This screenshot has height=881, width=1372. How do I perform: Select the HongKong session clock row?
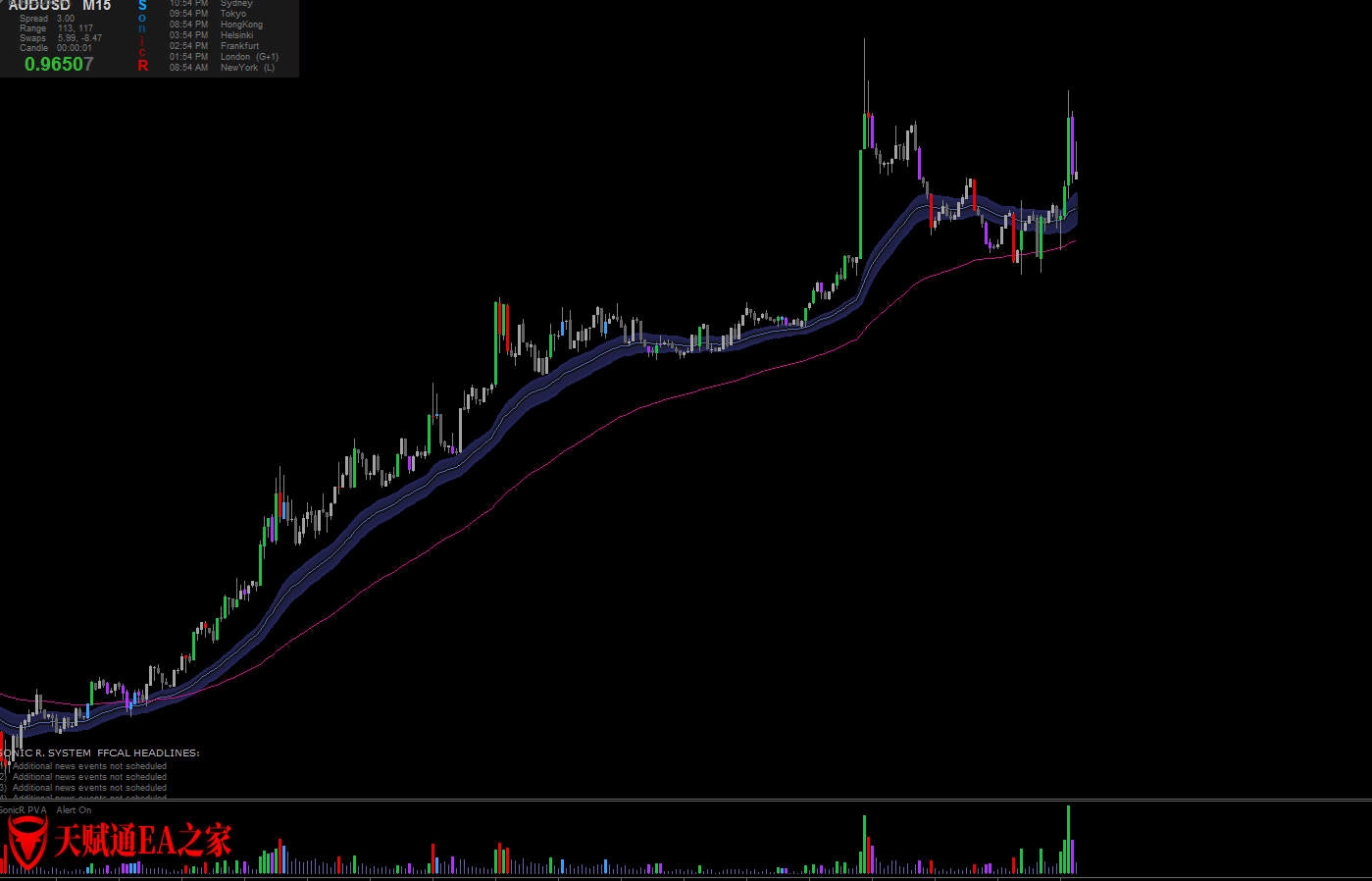216,25
